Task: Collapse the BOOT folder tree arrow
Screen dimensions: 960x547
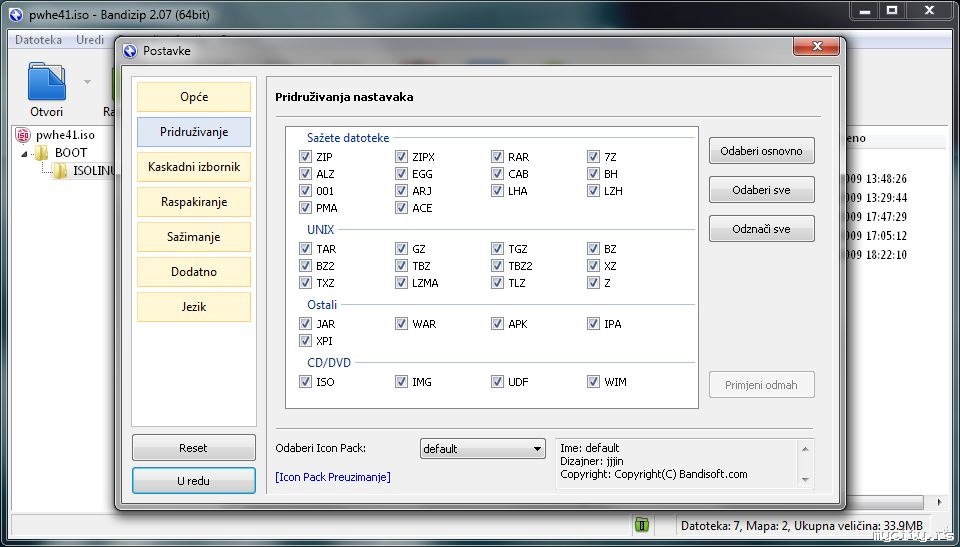Action: [x=24, y=153]
